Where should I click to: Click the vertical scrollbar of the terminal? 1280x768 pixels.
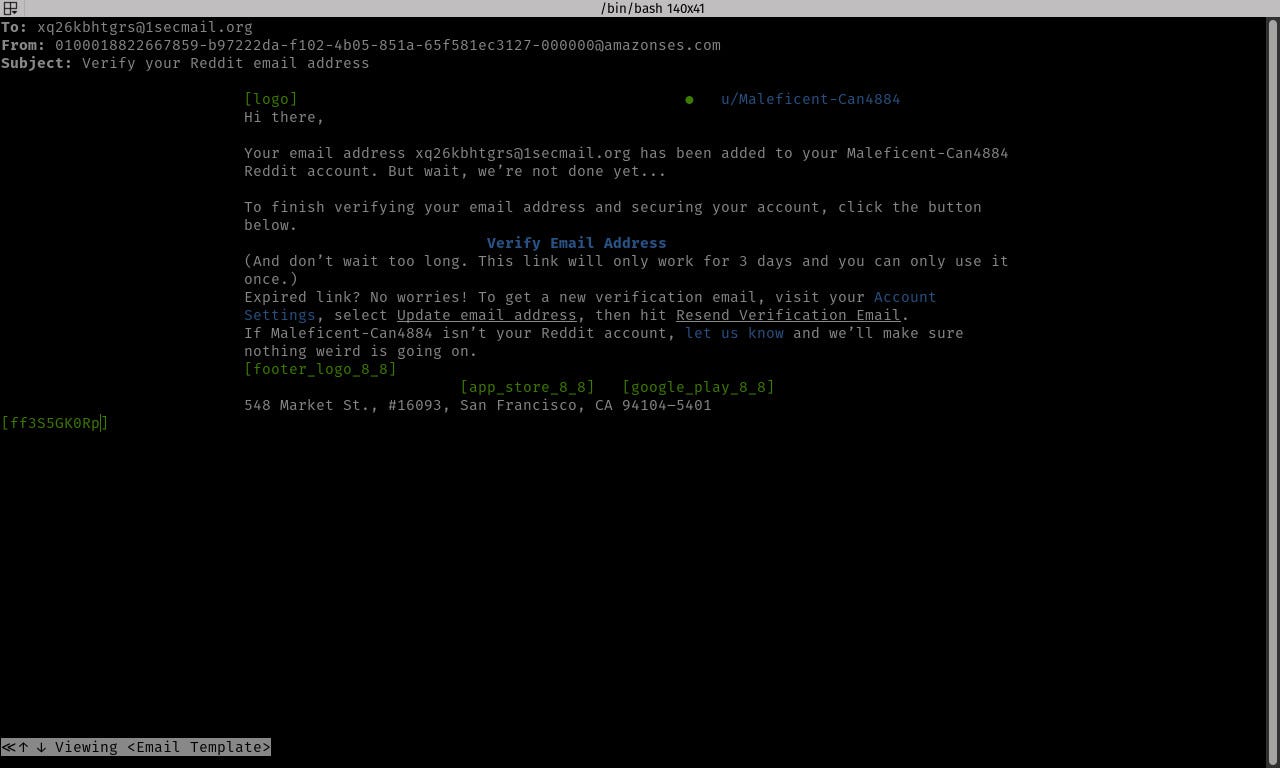point(1273,392)
